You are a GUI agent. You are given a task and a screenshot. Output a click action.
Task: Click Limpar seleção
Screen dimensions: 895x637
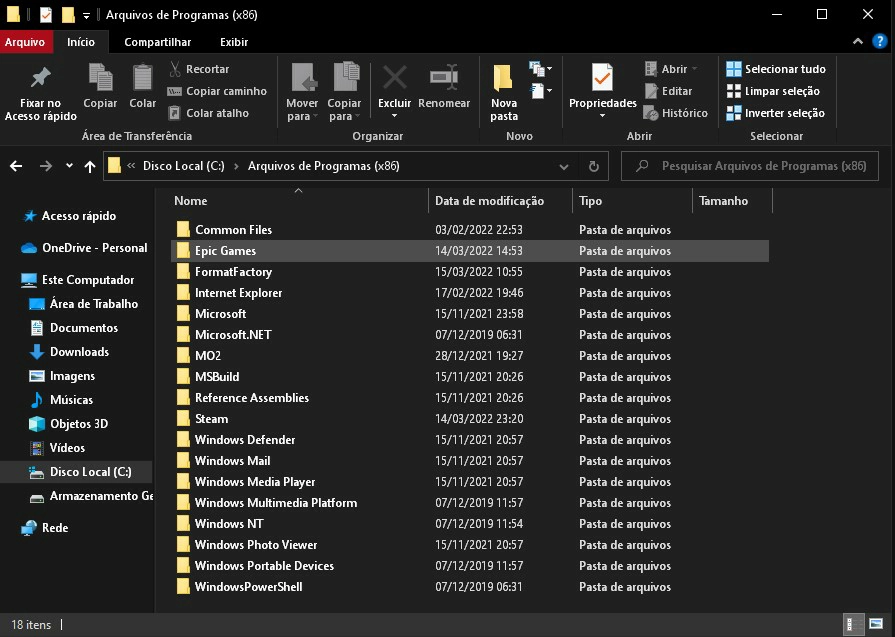(773, 91)
